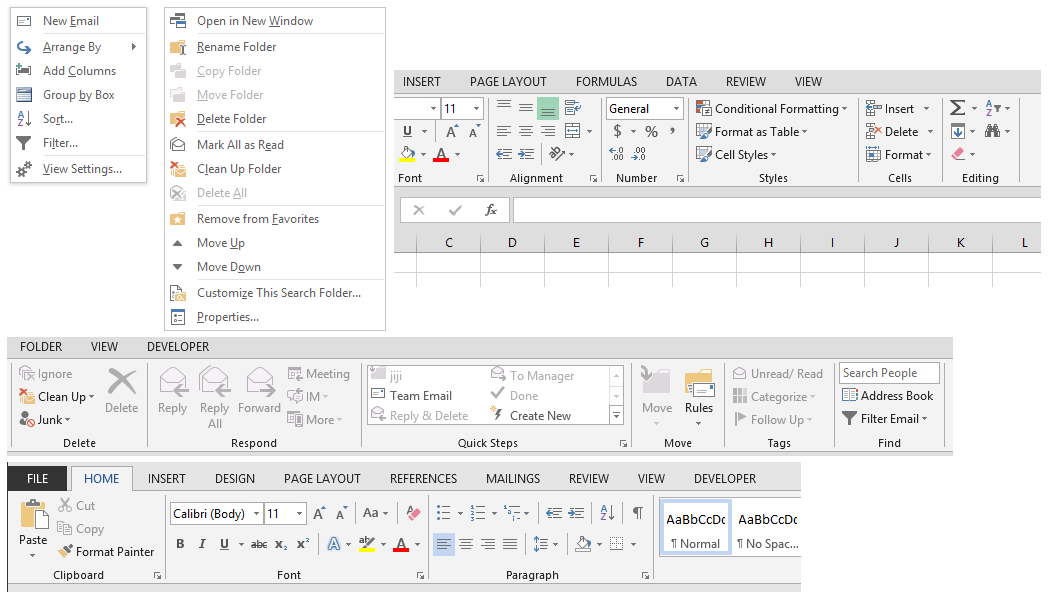The height and width of the screenshot is (602, 1052).
Task: Open the General number format dropdown
Action: [677, 109]
